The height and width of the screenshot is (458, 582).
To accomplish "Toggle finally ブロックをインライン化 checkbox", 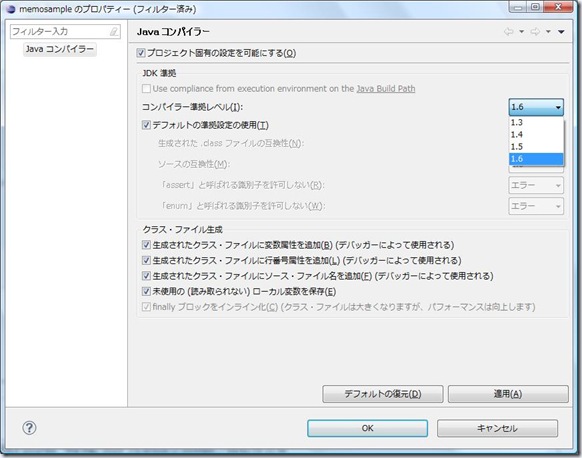I will [146, 307].
